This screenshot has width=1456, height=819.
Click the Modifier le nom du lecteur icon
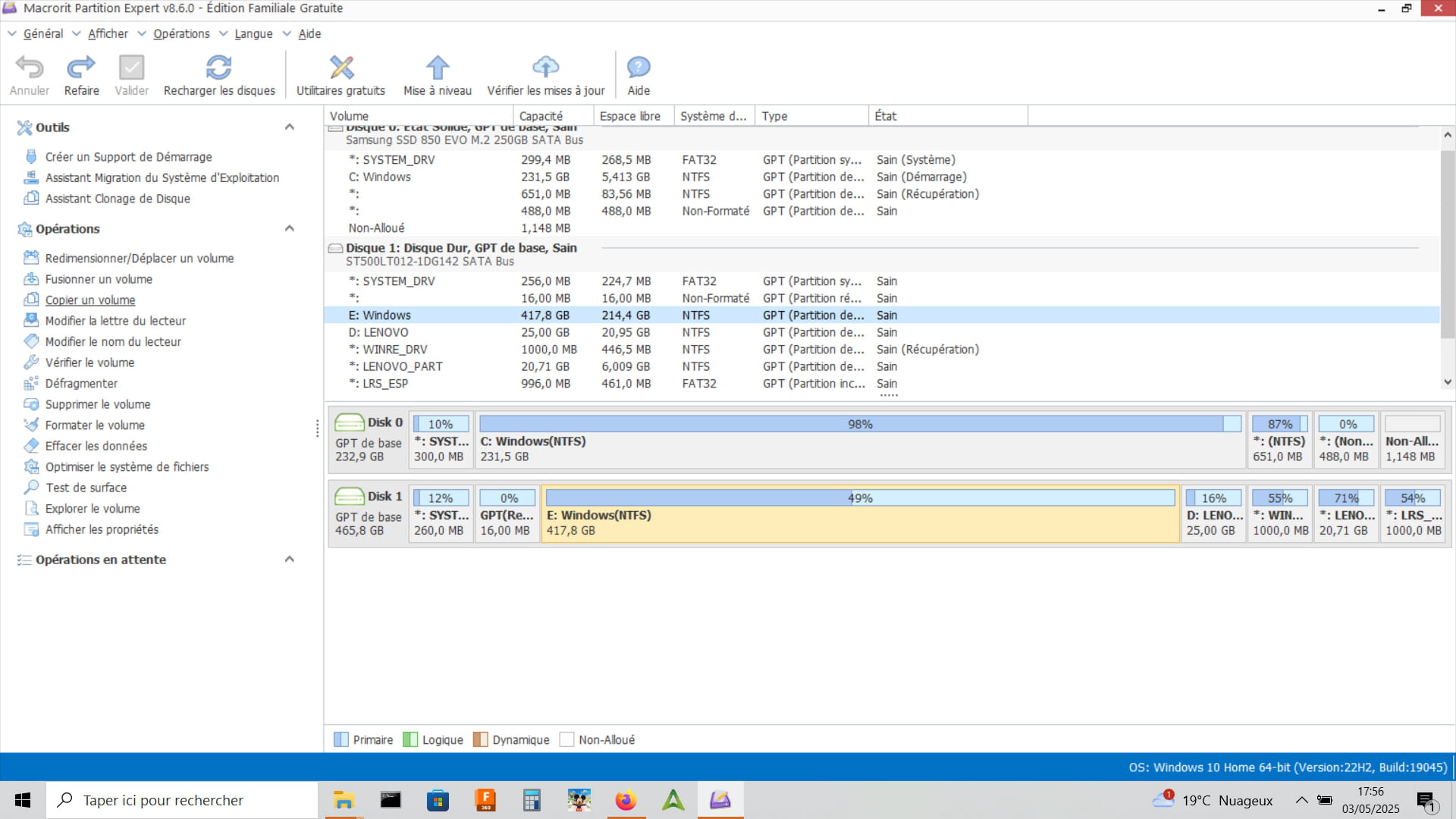[x=31, y=341]
